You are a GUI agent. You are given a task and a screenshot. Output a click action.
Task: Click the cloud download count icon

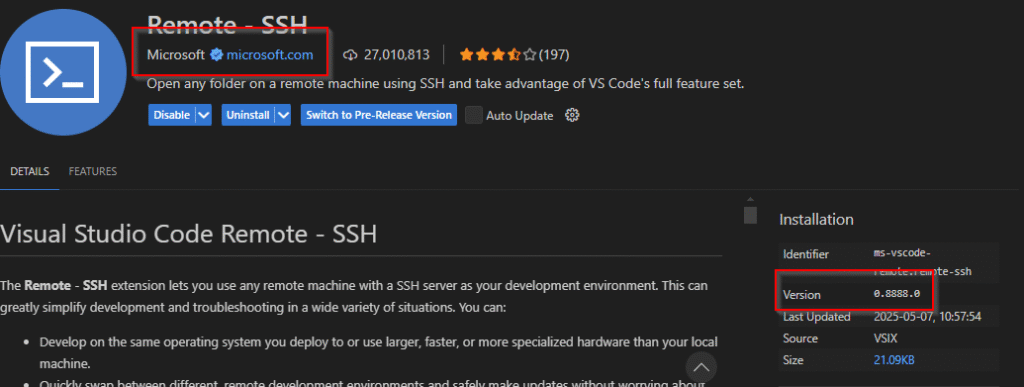coord(351,55)
